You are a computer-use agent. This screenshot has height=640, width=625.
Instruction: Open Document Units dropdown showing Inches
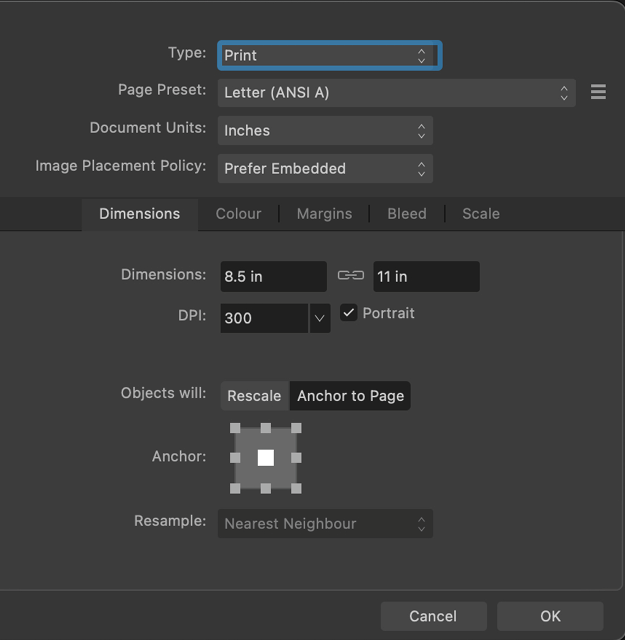325,131
